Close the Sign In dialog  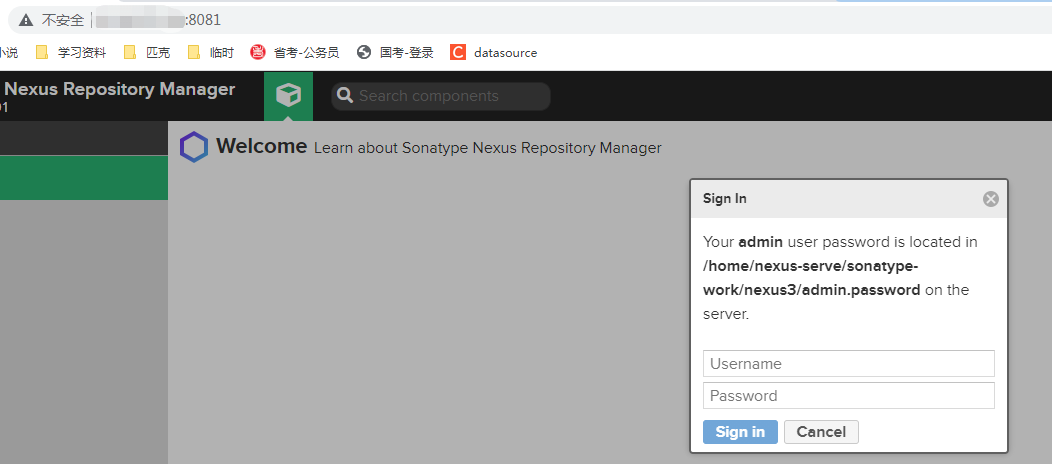point(991,199)
